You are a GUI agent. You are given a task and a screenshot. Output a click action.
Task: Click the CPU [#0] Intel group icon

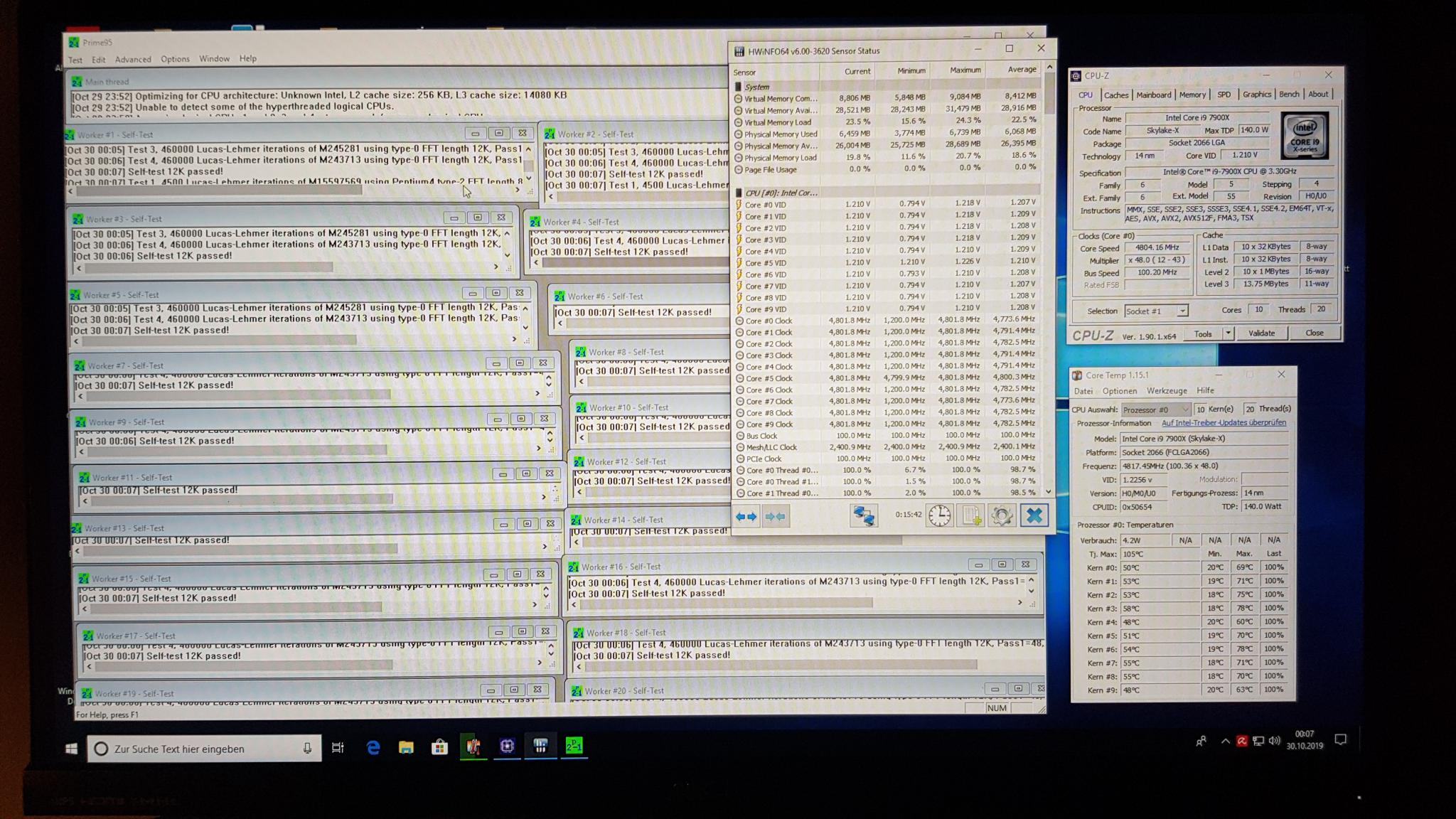pyautogui.click(x=739, y=193)
